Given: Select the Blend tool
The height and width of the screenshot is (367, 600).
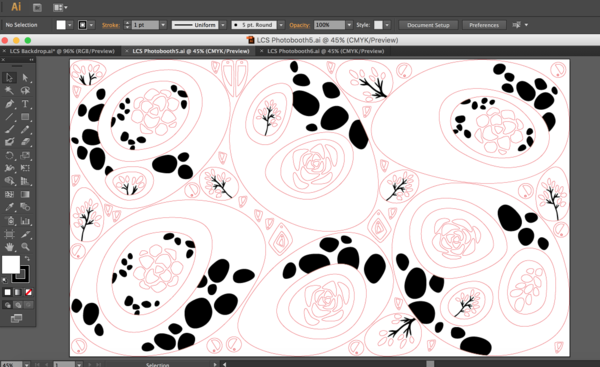Looking at the screenshot, I should [x=25, y=207].
